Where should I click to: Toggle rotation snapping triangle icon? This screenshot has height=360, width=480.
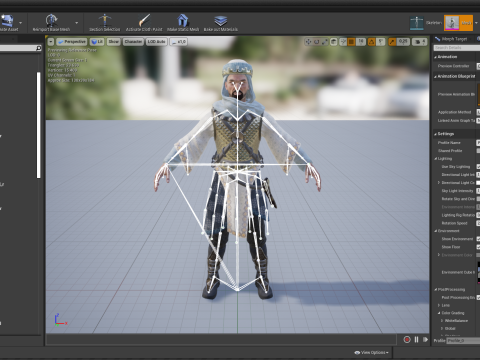click(x=371, y=42)
